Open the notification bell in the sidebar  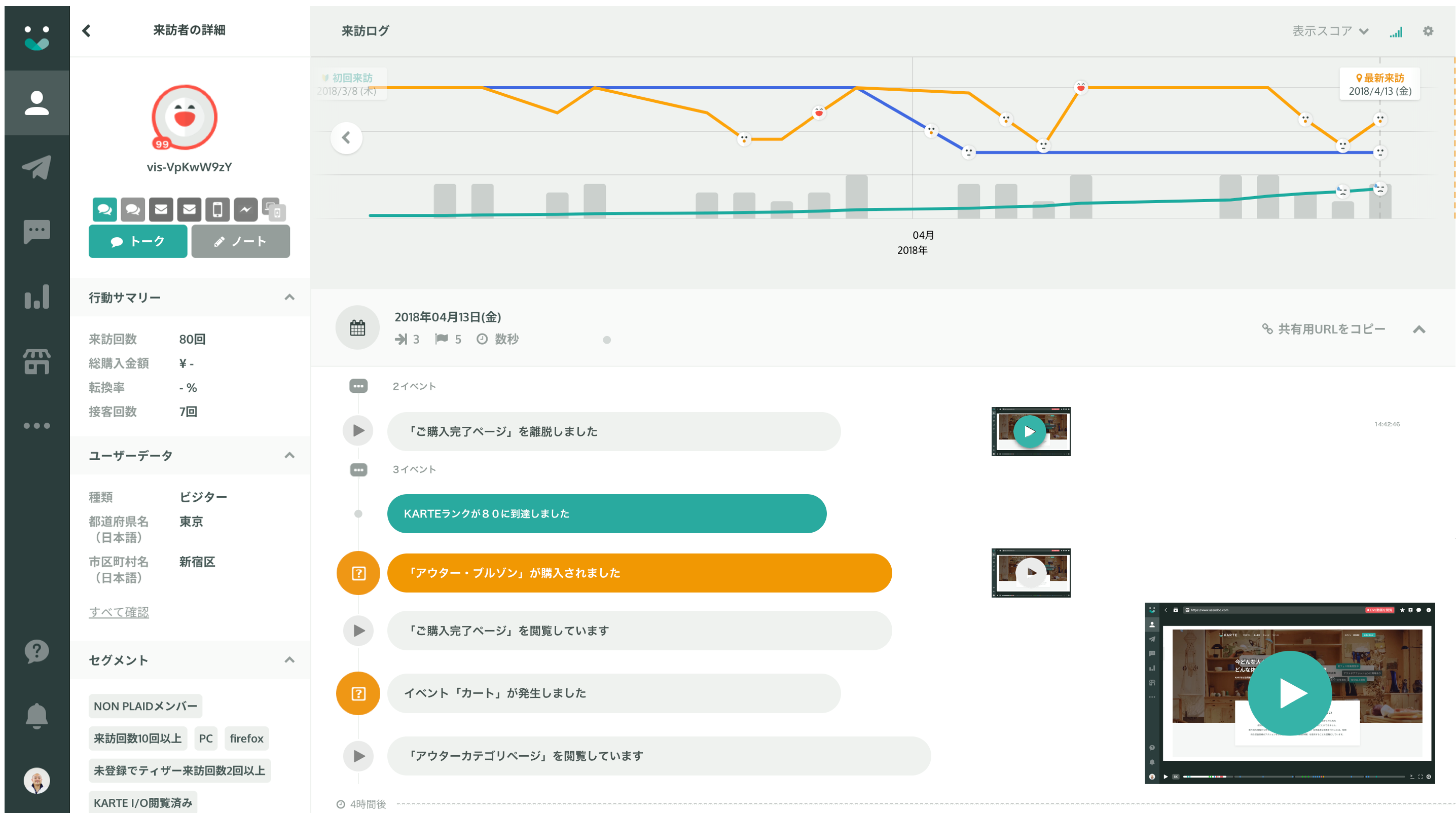37,715
